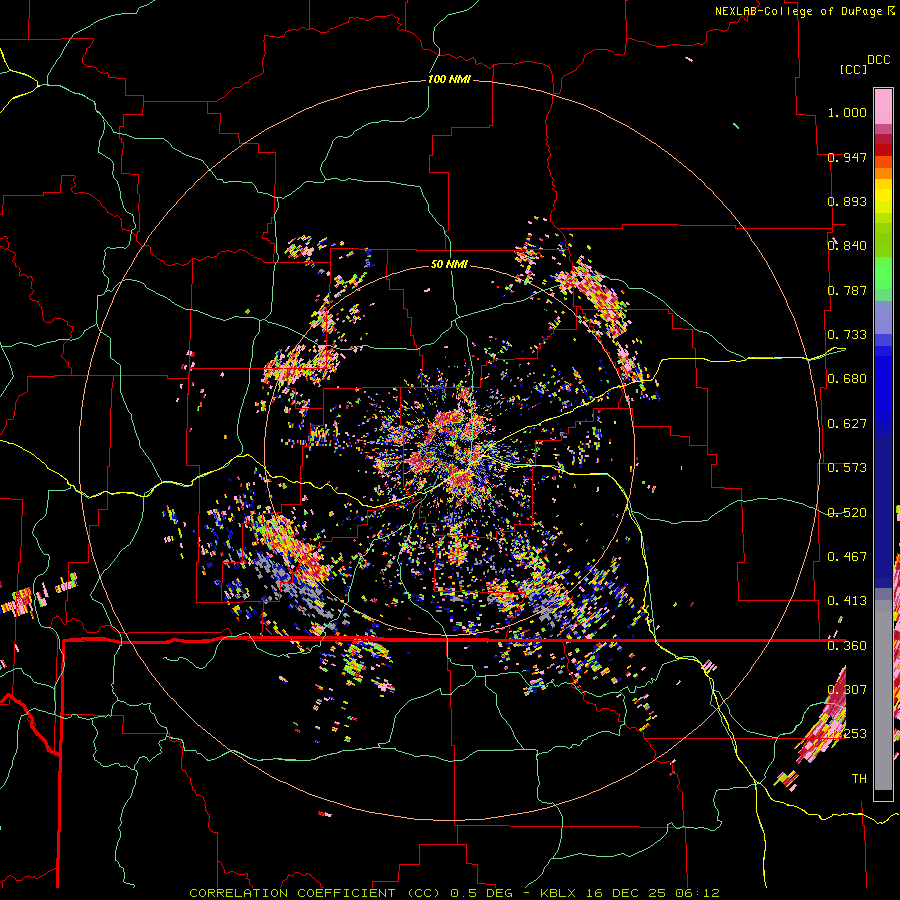Pick the red segment of the color bar
Image resolution: width=900 pixels, height=900 pixels.
click(x=883, y=150)
